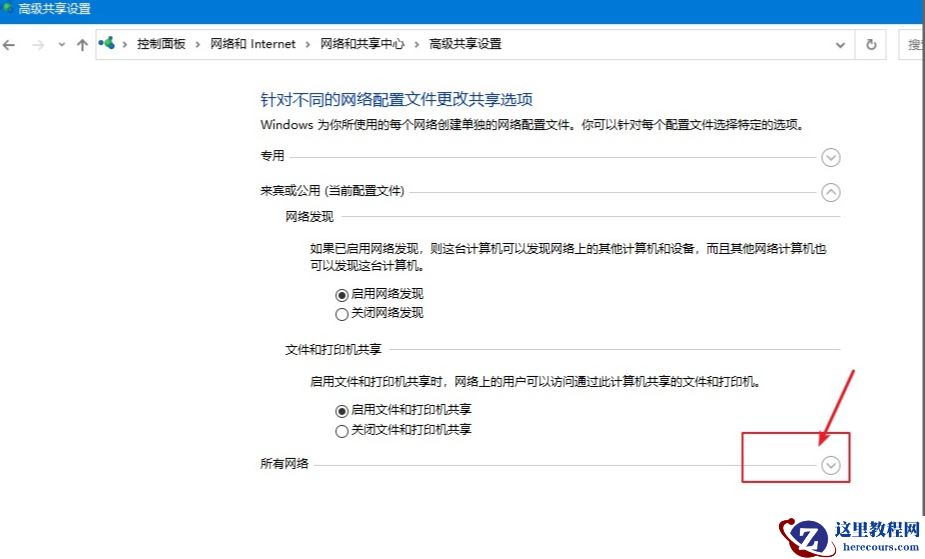This screenshot has height=559, width=925.
Task: Open 控制面板 breadcrumb
Action: tap(161, 44)
